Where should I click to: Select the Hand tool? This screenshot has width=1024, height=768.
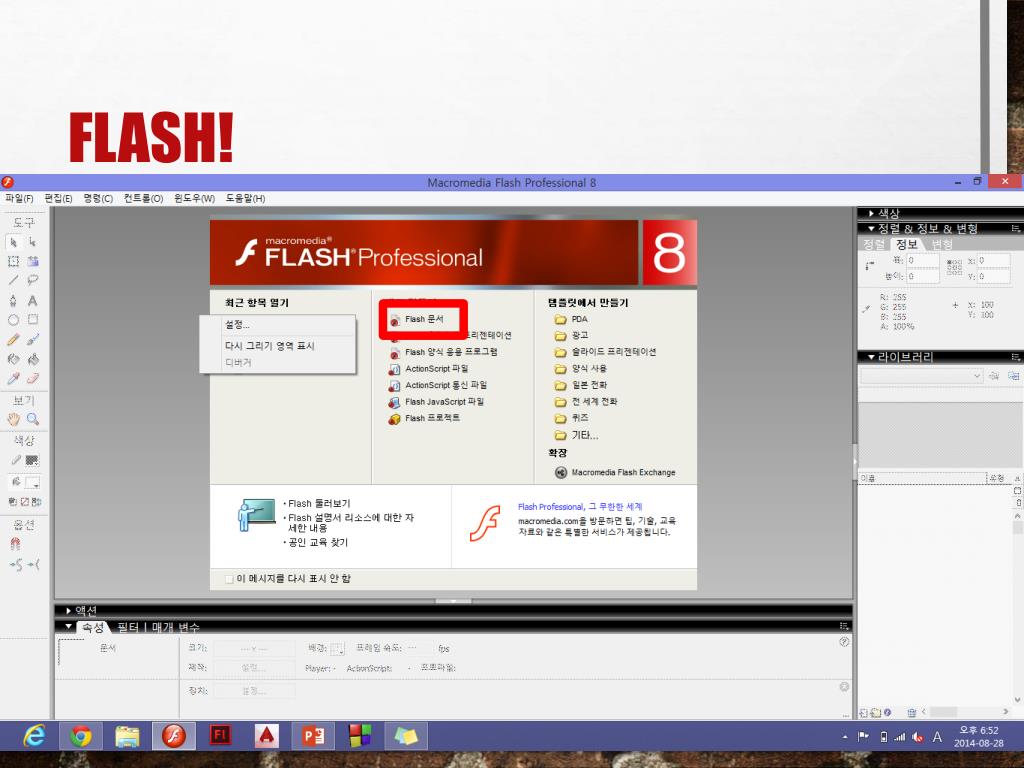(x=13, y=419)
